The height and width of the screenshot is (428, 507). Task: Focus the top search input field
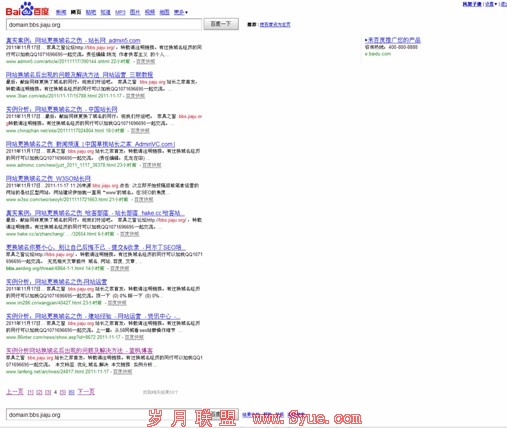[104, 25]
